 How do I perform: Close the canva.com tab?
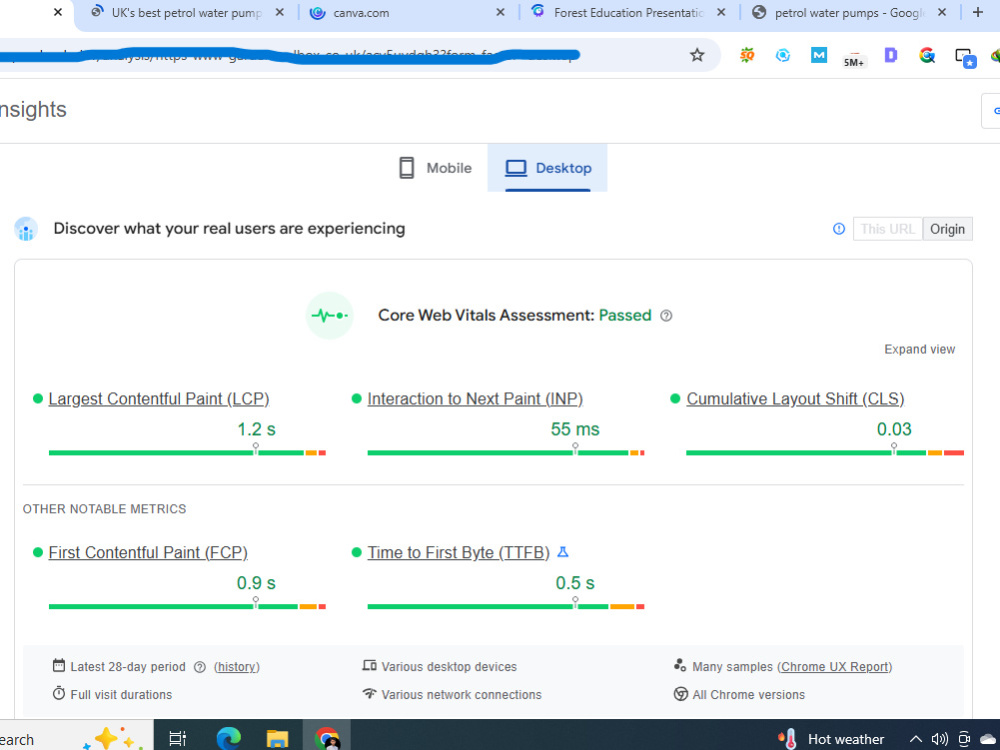click(501, 12)
